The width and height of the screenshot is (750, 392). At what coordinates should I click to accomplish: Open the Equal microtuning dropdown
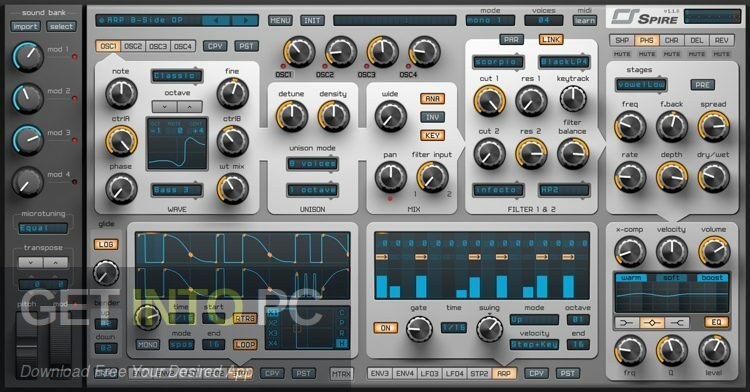pos(43,229)
